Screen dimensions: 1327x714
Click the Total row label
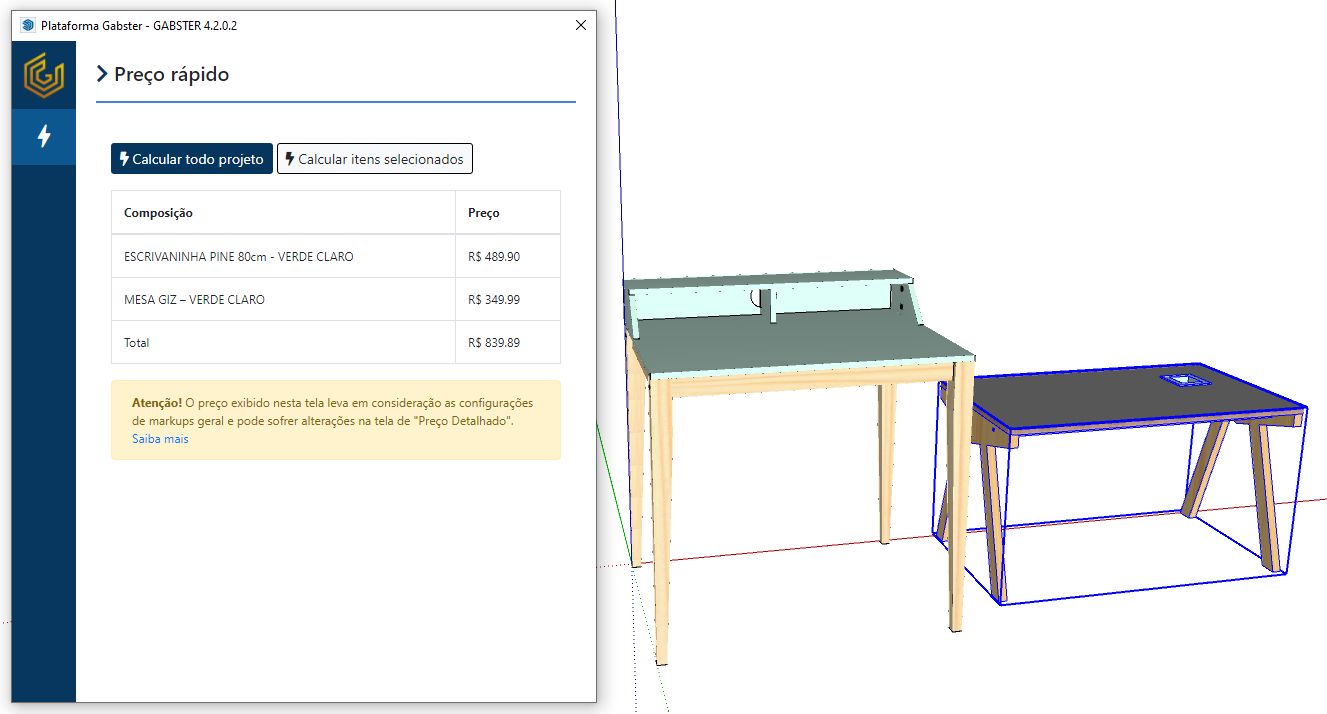(x=137, y=343)
